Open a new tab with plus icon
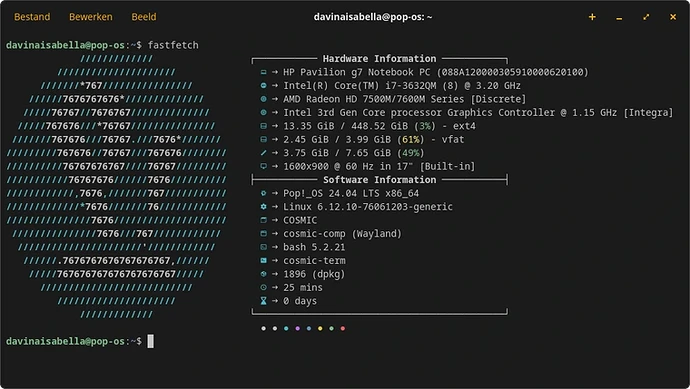This screenshot has height=389, width=690. (x=592, y=17)
